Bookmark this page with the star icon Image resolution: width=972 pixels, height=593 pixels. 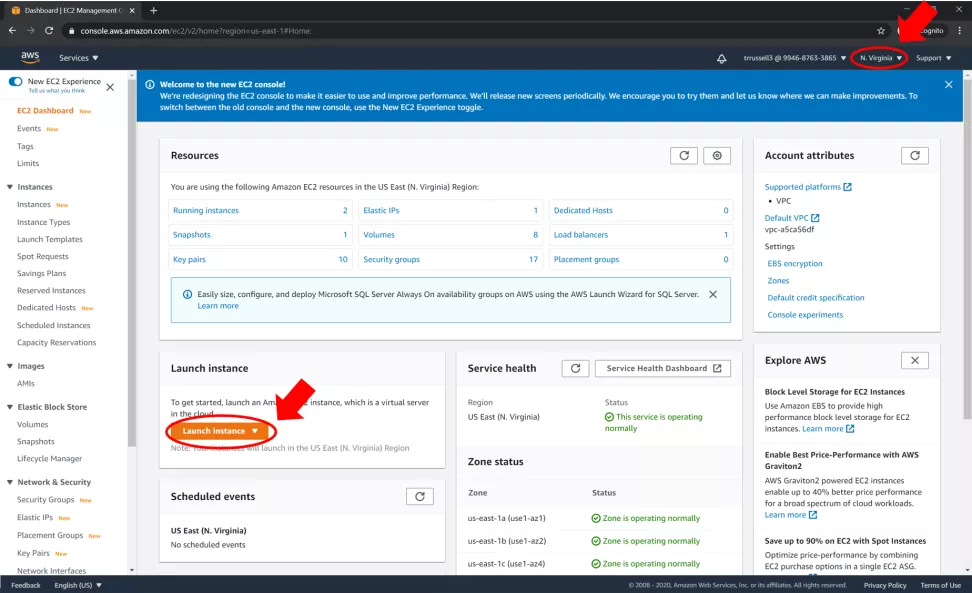(x=881, y=30)
